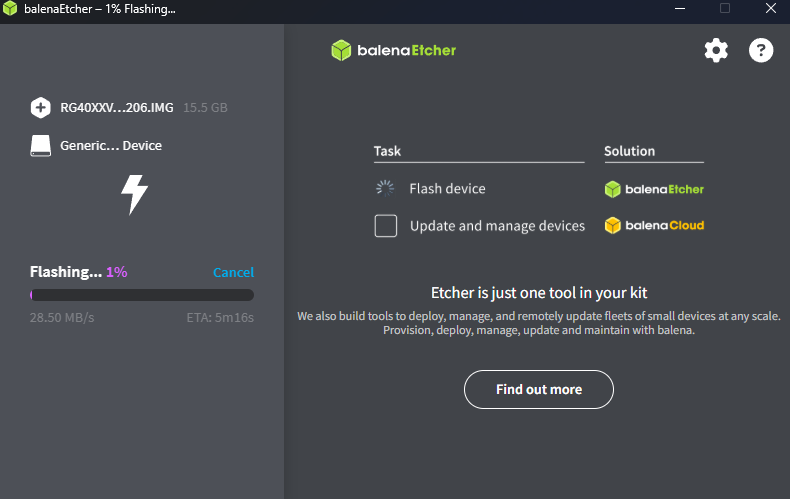
Task: Click the help question mark icon
Action: (761, 50)
